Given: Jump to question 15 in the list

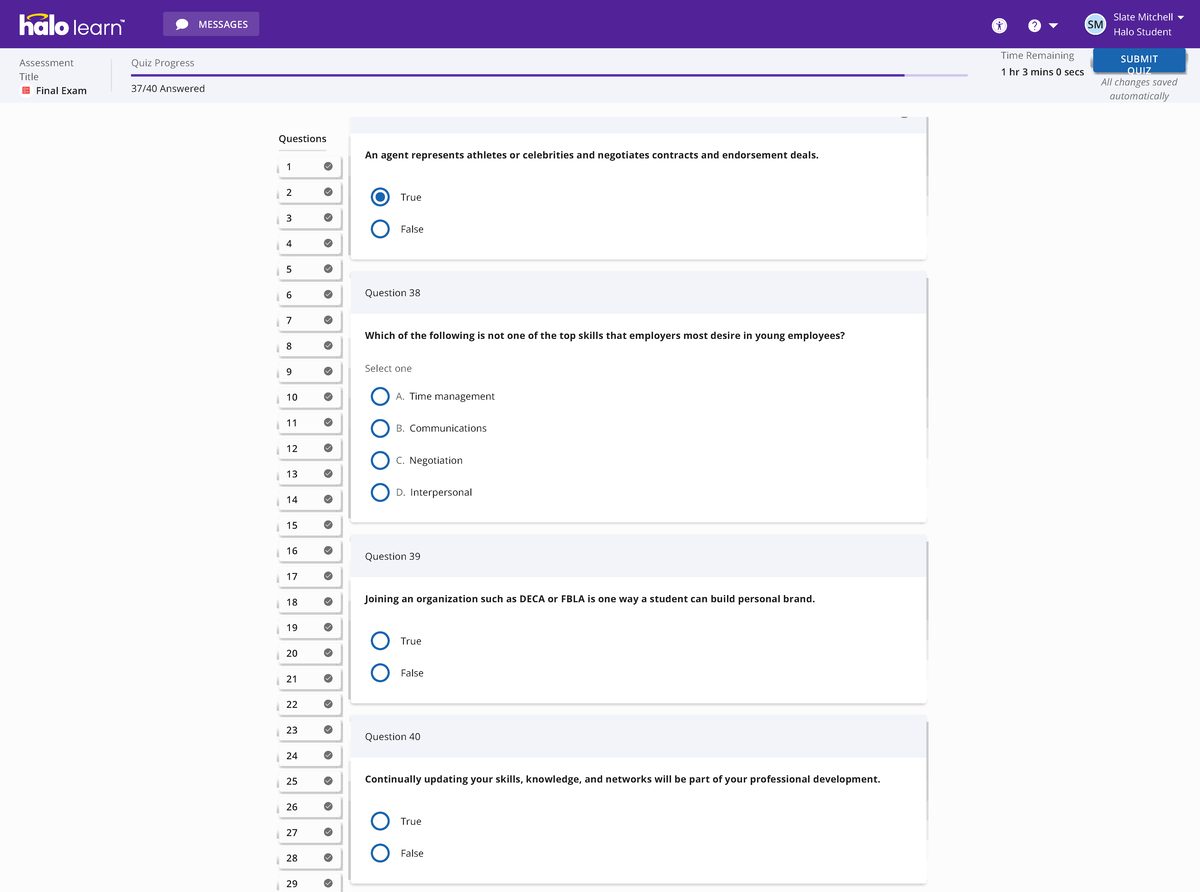Looking at the screenshot, I should pyautogui.click(x=310, y=525).
